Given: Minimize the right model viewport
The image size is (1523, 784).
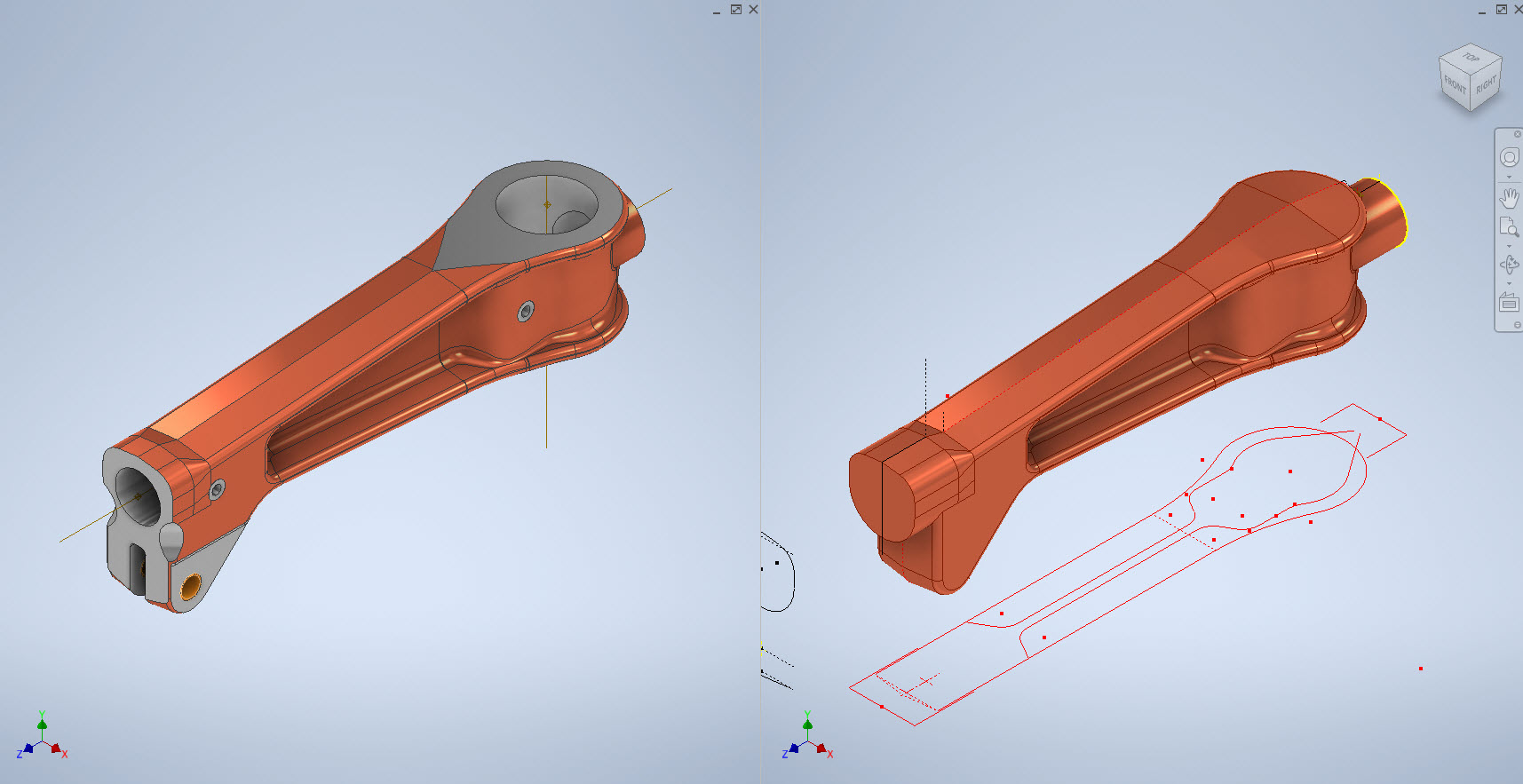Looking at the screenshot, I should [x=1482, y=11].
